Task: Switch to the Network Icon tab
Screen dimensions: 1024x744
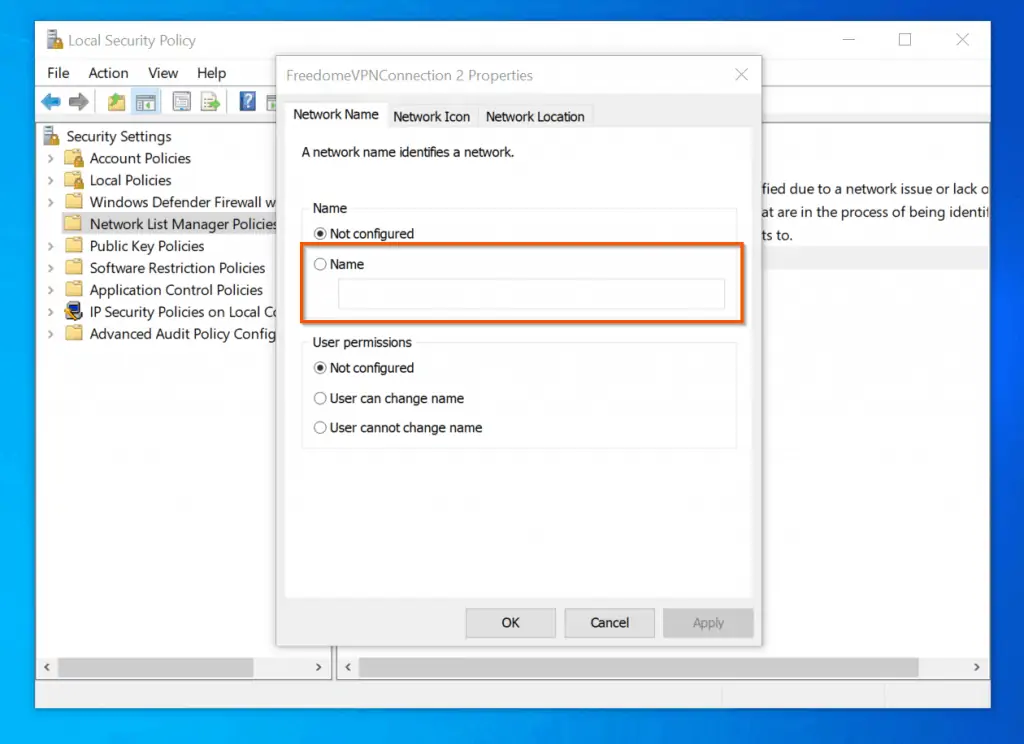Action: 431,116
